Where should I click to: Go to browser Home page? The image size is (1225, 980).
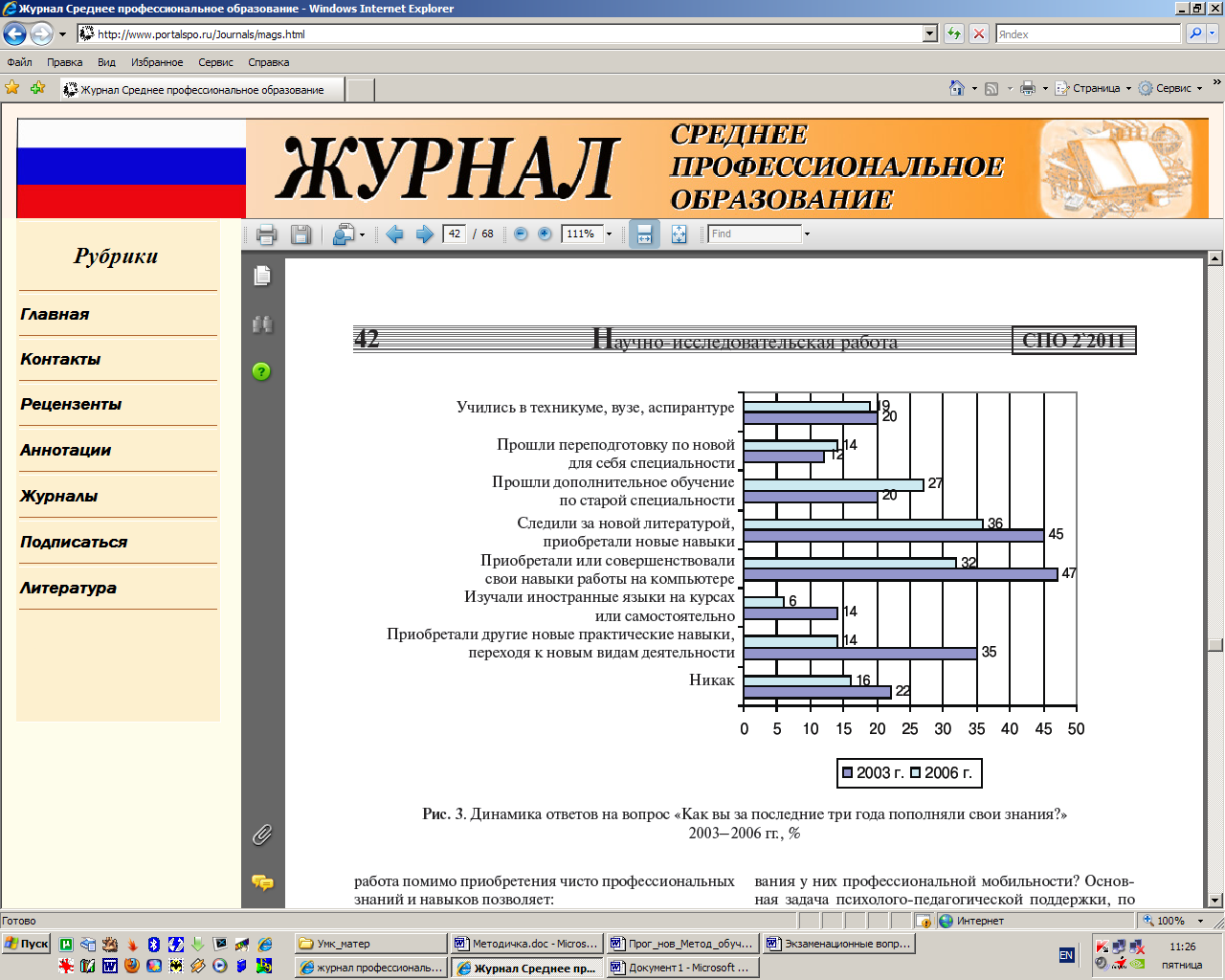pos(956,88)
